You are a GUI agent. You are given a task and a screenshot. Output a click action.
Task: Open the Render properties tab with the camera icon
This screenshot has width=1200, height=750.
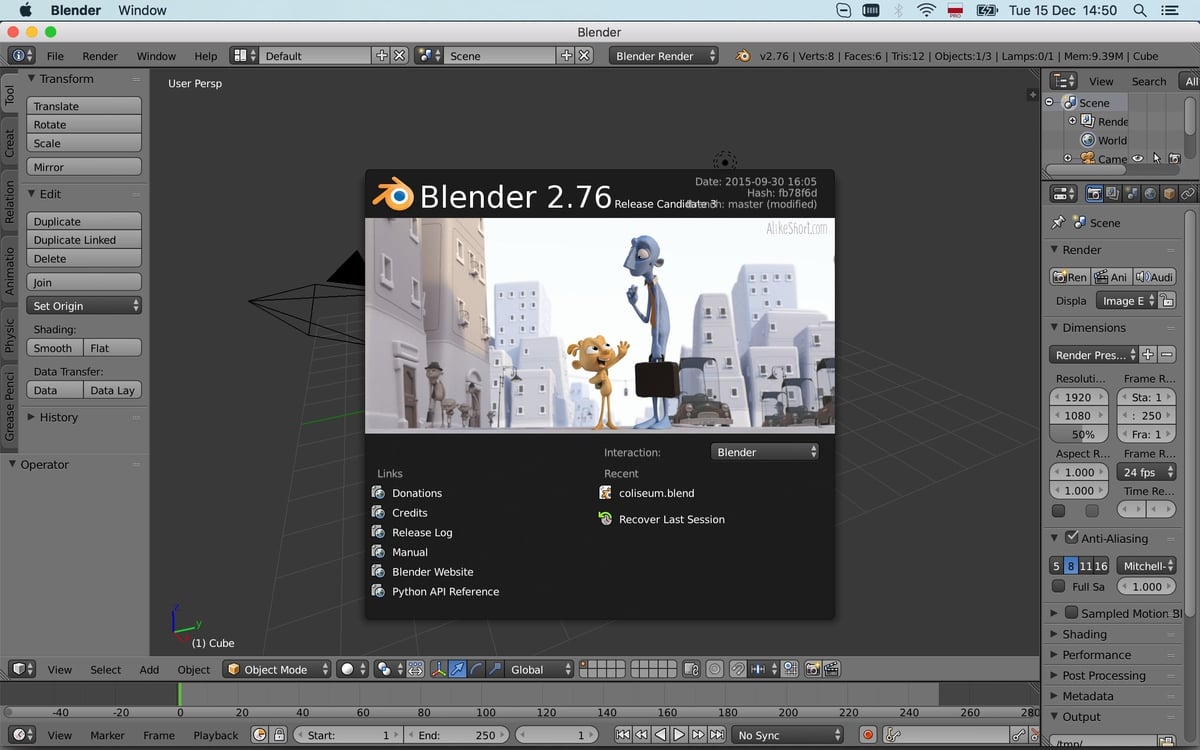click(1094, 193)
